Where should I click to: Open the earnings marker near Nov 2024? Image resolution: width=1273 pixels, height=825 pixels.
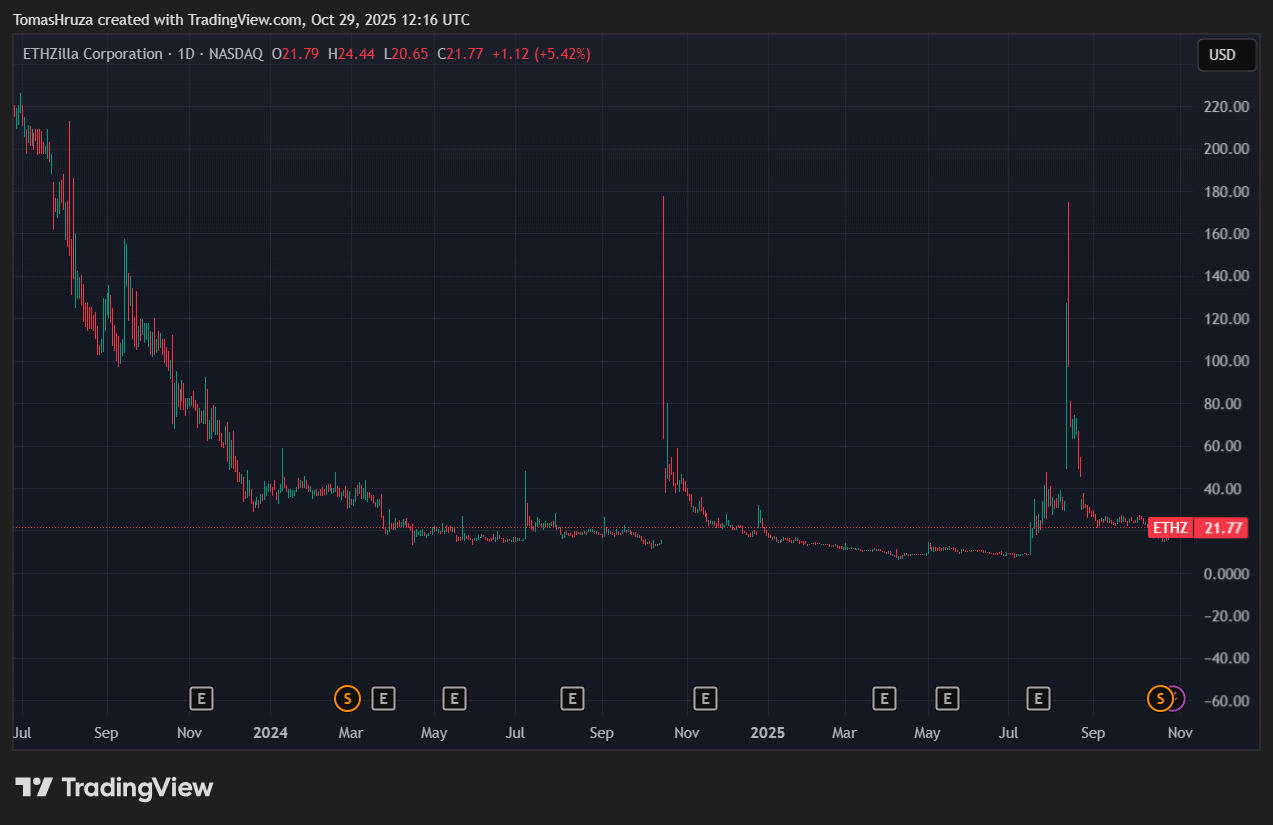[706, 698]
